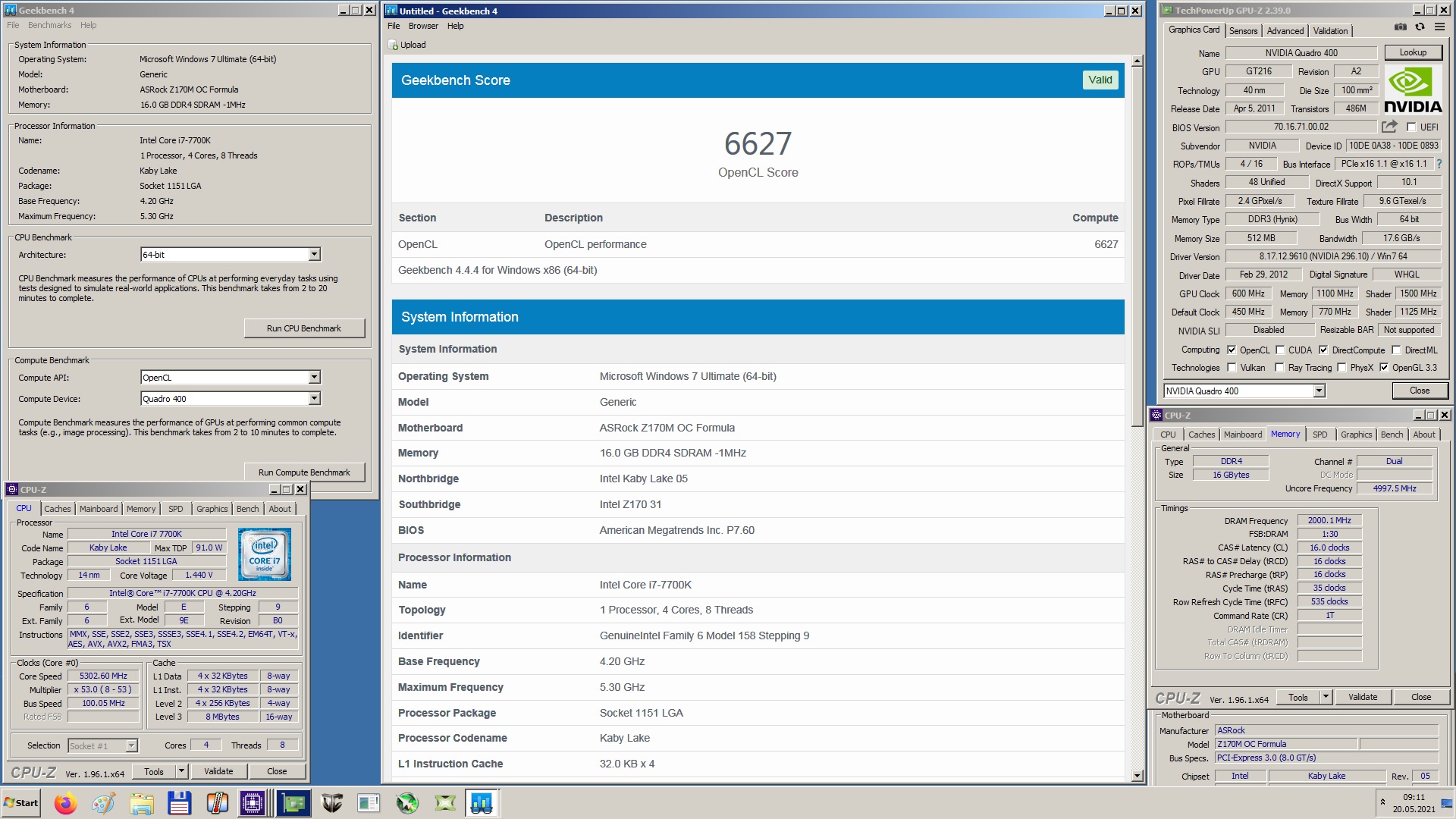Click the GPU-Z title bar app icon
This screenshot has width=1456, height=819.
point(1168,11)
